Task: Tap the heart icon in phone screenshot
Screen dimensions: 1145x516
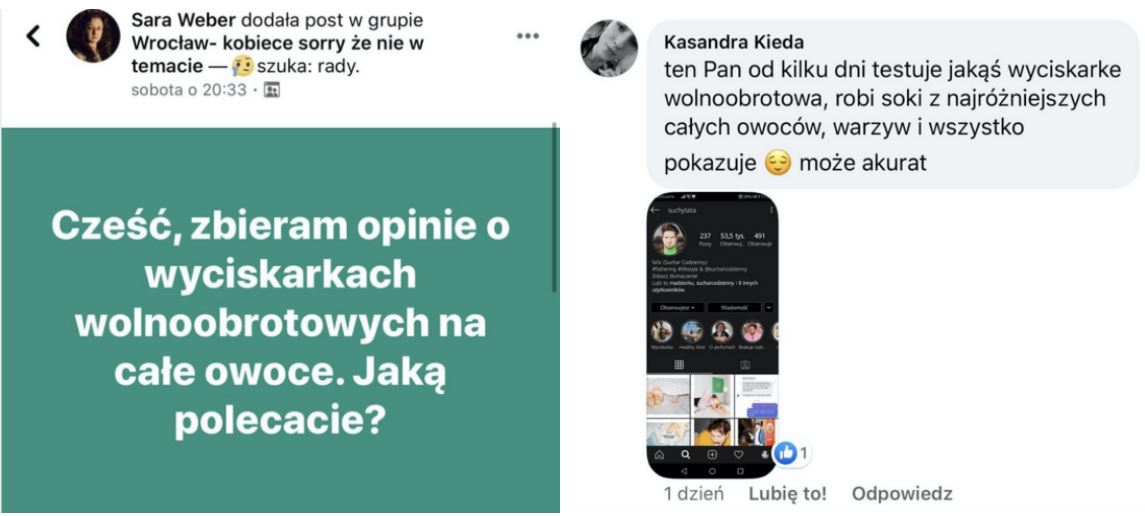Action: coord(738,454)
